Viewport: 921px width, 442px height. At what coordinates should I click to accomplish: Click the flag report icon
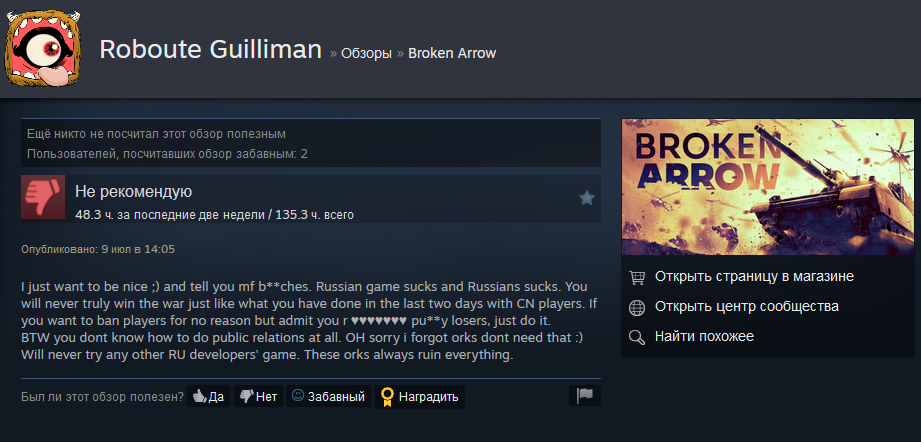584,396
